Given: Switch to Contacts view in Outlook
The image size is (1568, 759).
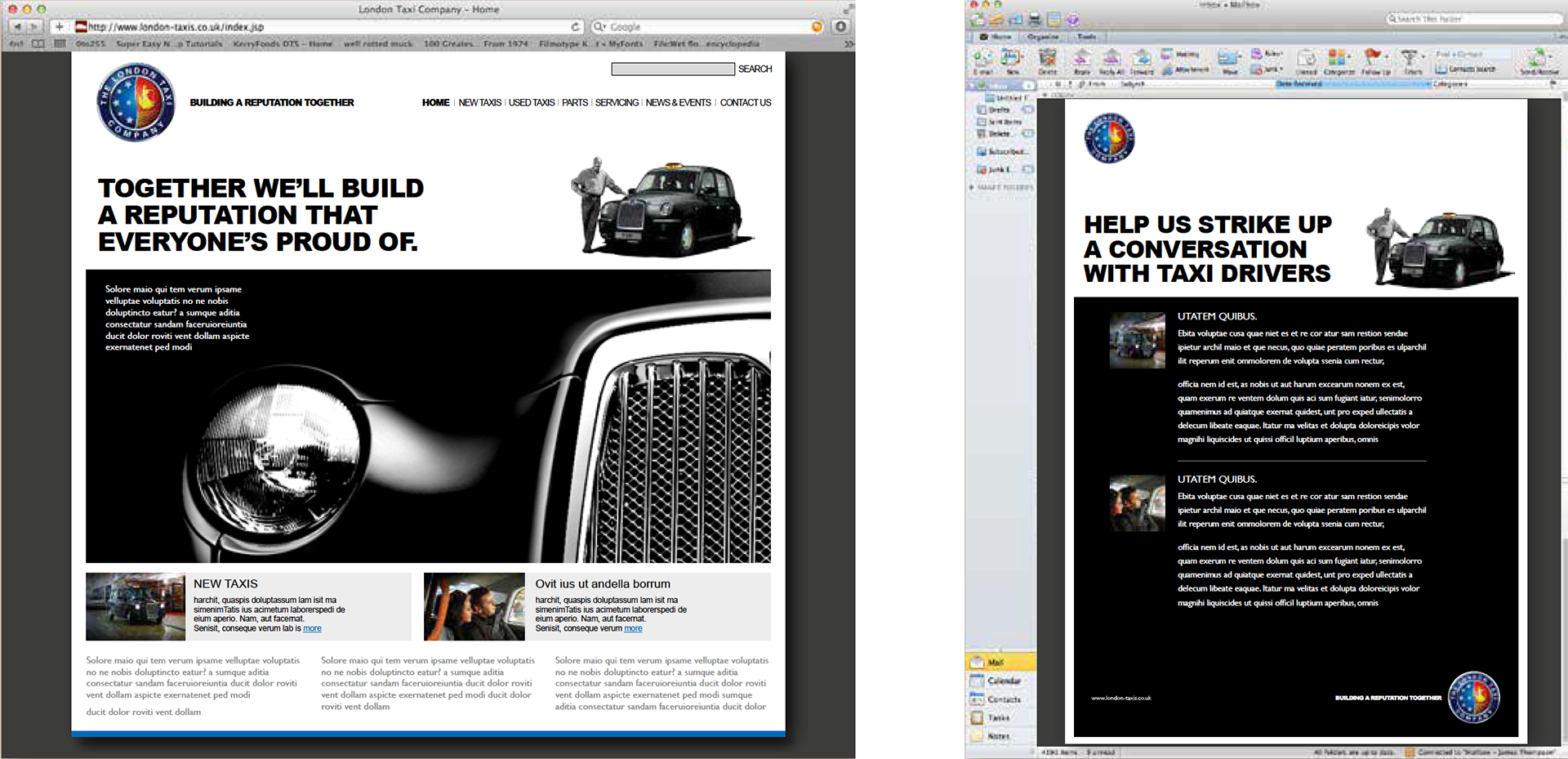Looking at the screenshot, I should click(1001, 699).
